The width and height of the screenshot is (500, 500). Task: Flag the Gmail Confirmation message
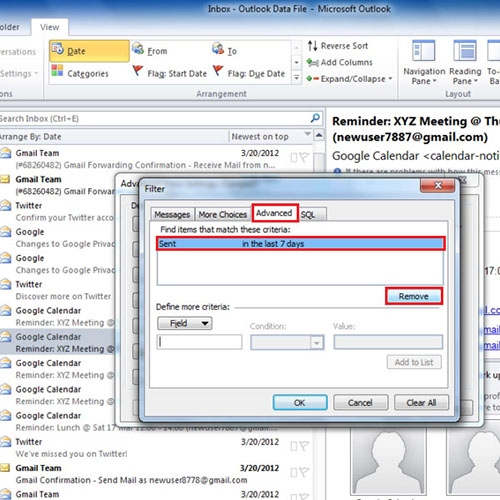coord(304,472)
